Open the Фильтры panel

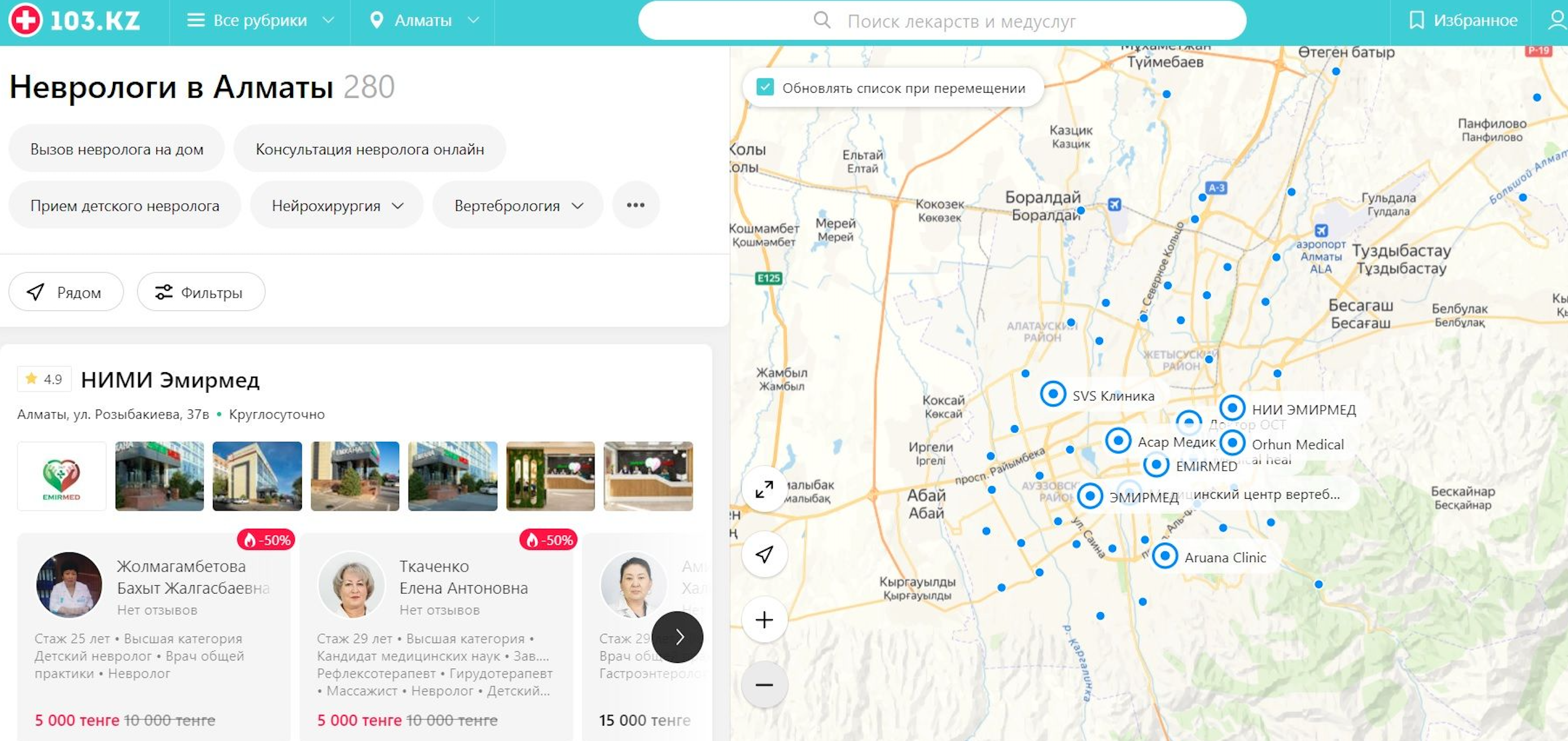(201, 292)
